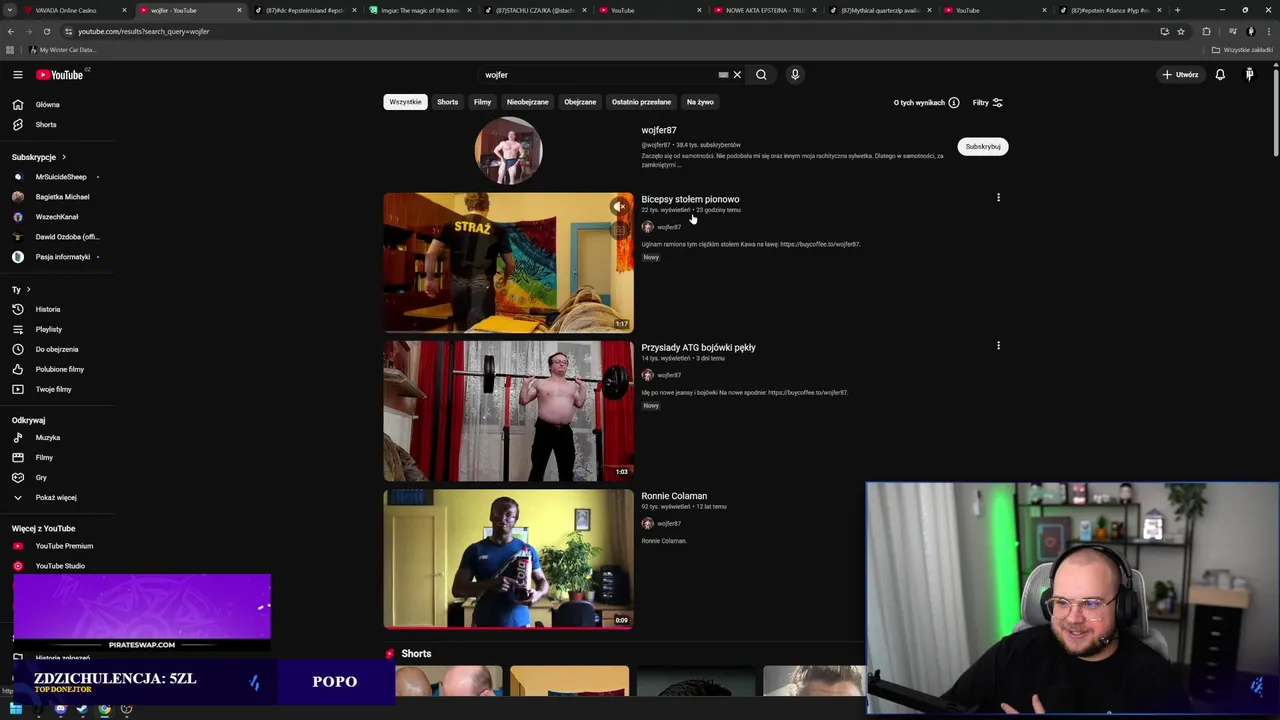Image resolution: width=1280 pixels, height=720 pixels.
Task: Open the virtual keyboard icon in the search box
Action: pos(723,75)
